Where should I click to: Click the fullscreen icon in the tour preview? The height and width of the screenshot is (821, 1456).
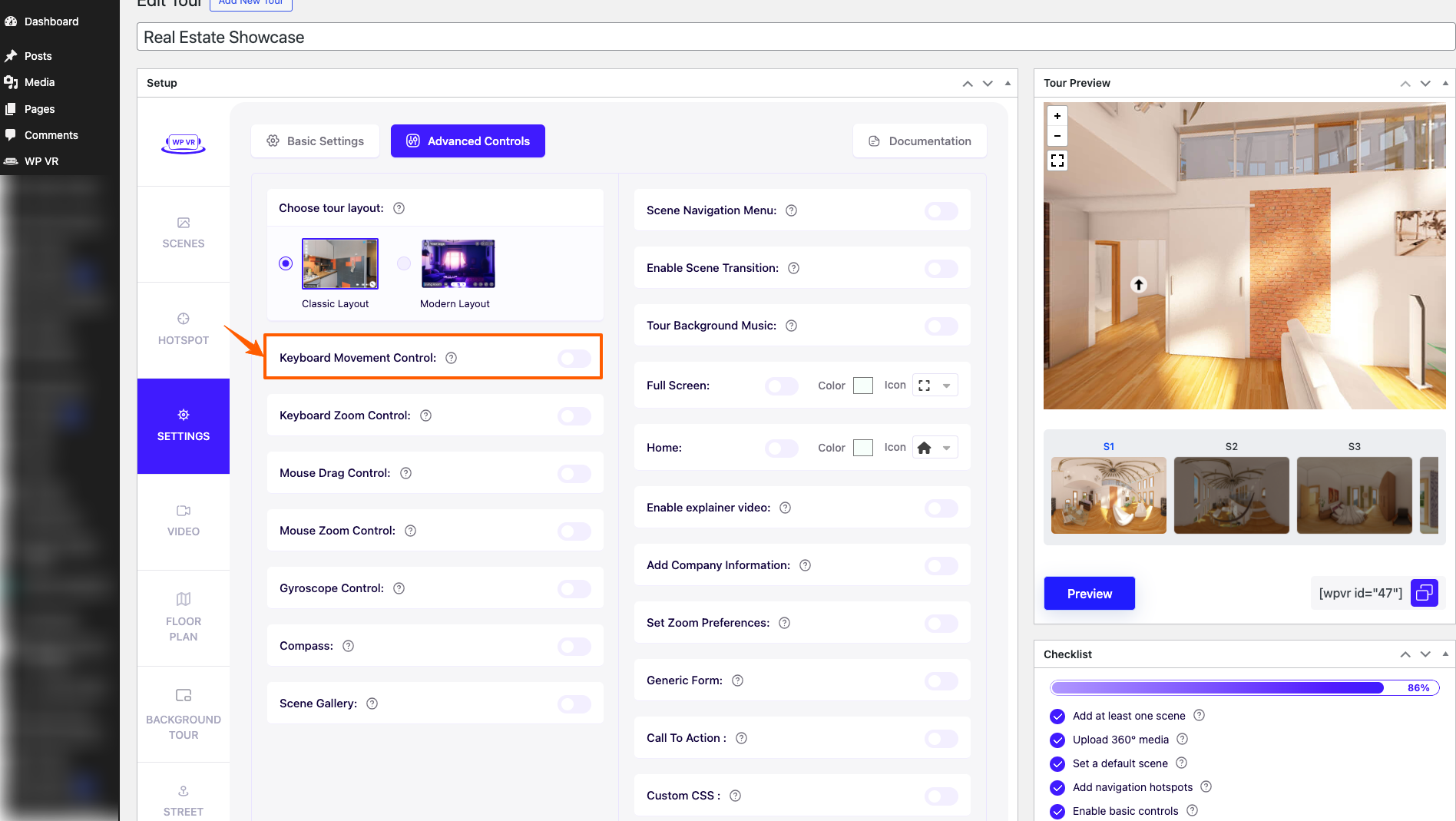point(1057,161)
